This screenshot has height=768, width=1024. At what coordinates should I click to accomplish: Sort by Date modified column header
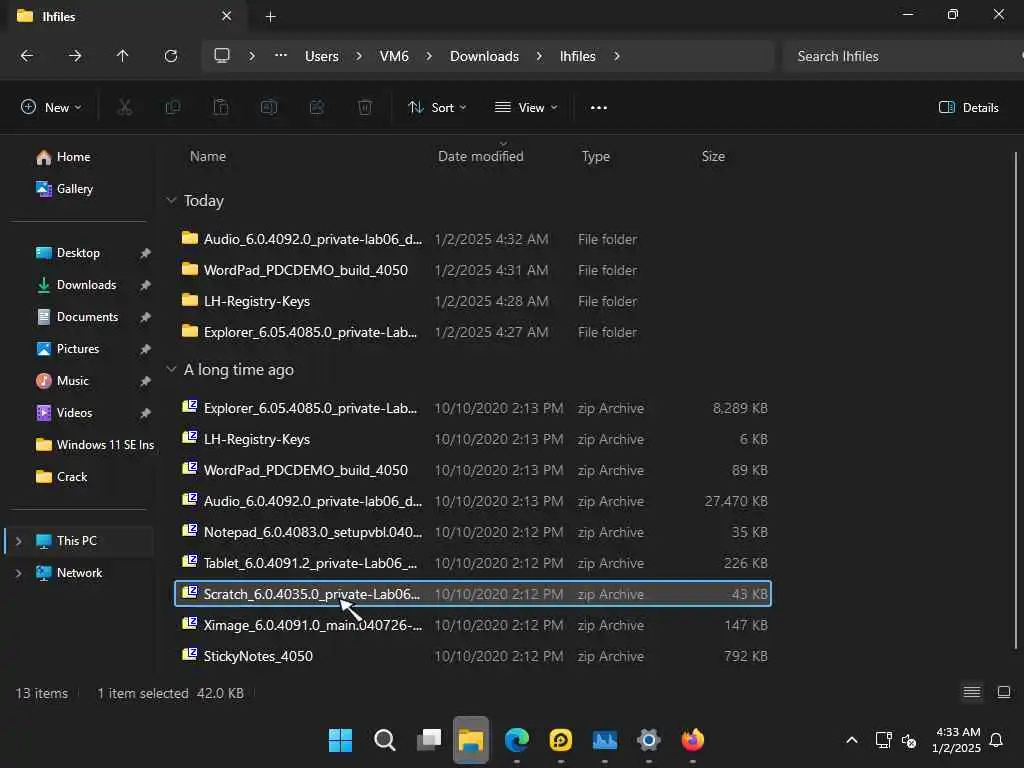coord(481,156)
